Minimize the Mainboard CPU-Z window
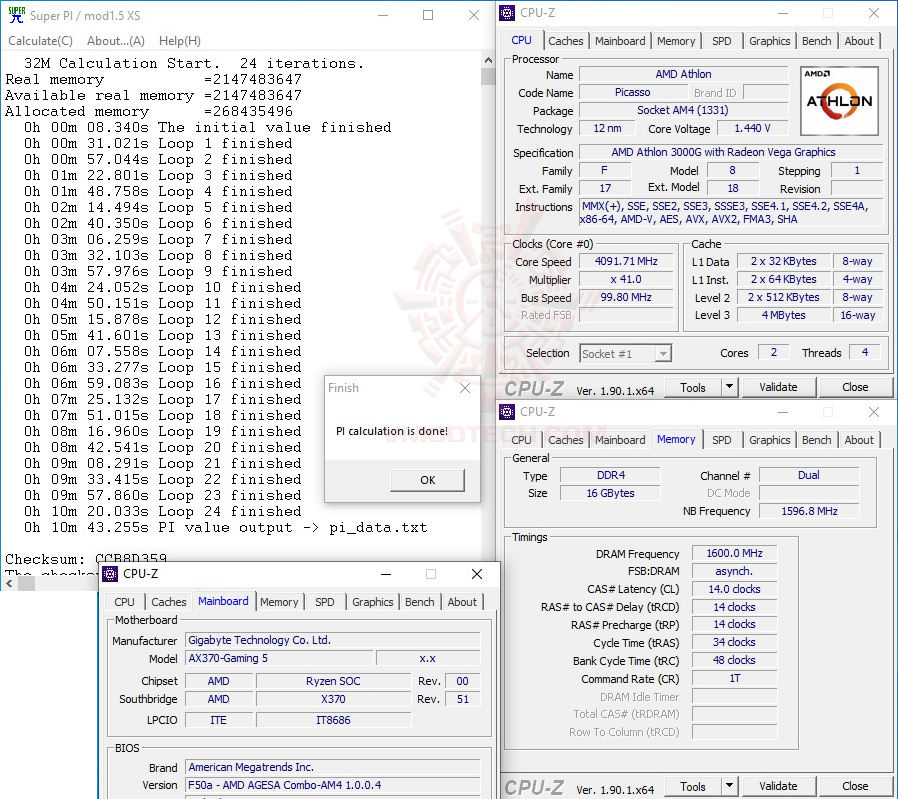This screenshot has width=898, height=799. pyautogui.click(x=386, y=574)
